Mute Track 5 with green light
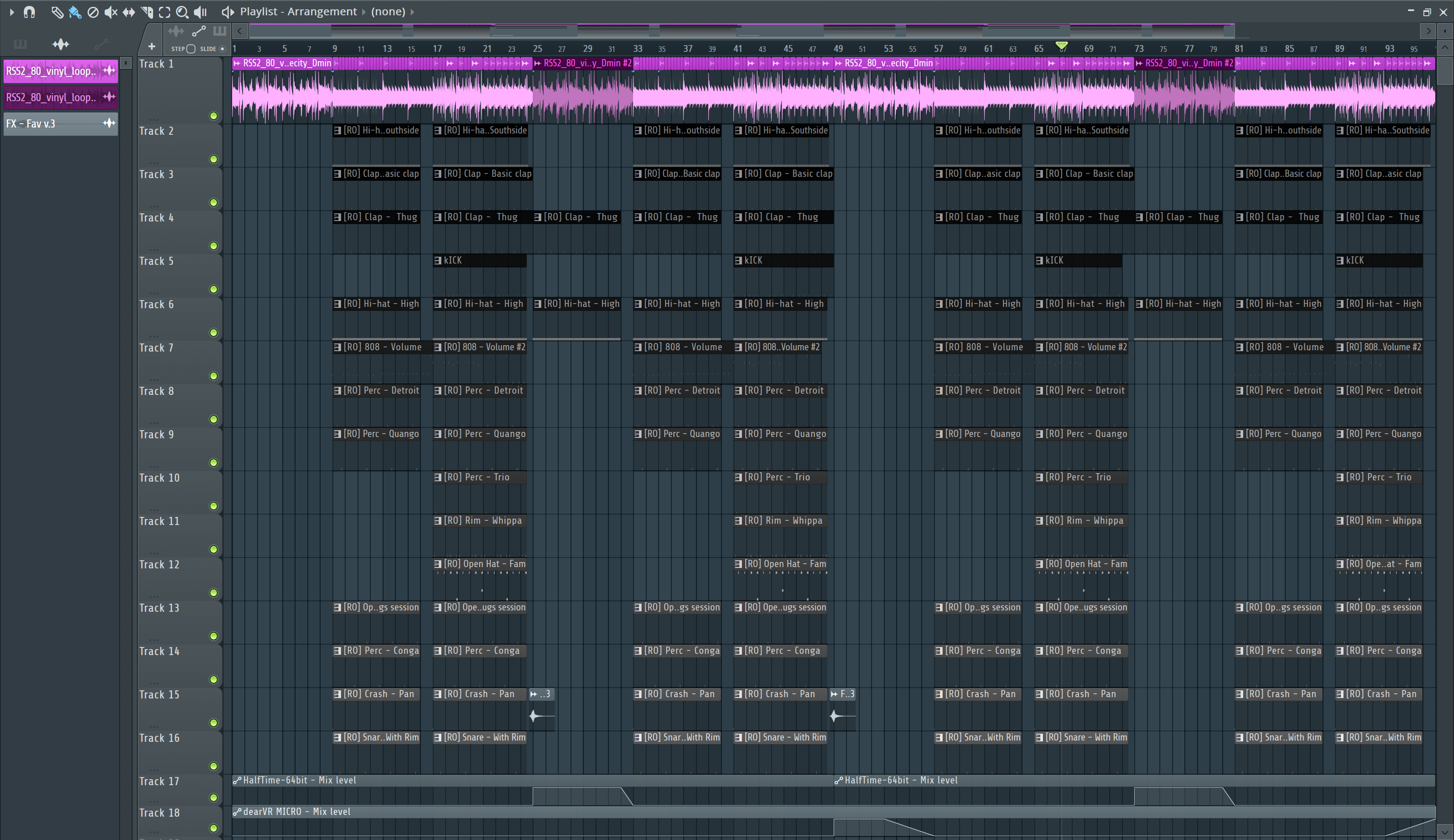This screenshot has height=840, width=1454. point(213,289)
